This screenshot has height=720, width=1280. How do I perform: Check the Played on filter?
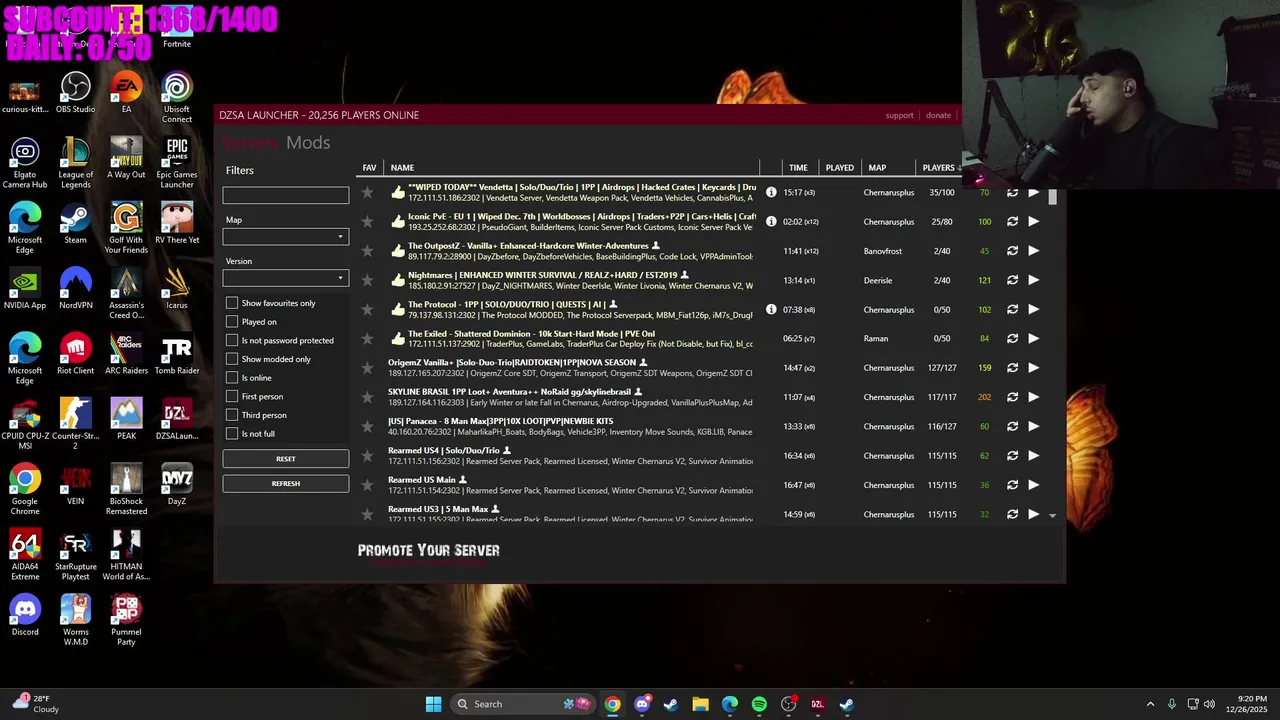click(232, 322)
